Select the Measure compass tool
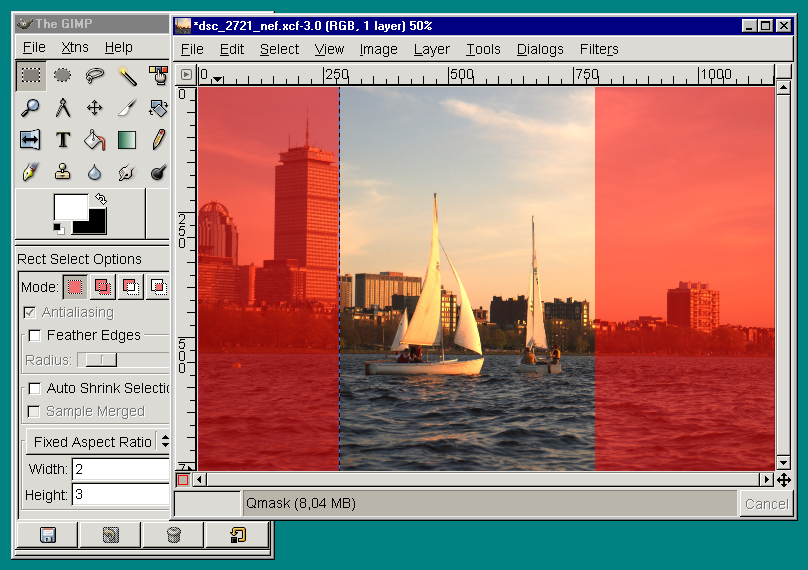This screenshot has height=570, width=808. point(62,108)
